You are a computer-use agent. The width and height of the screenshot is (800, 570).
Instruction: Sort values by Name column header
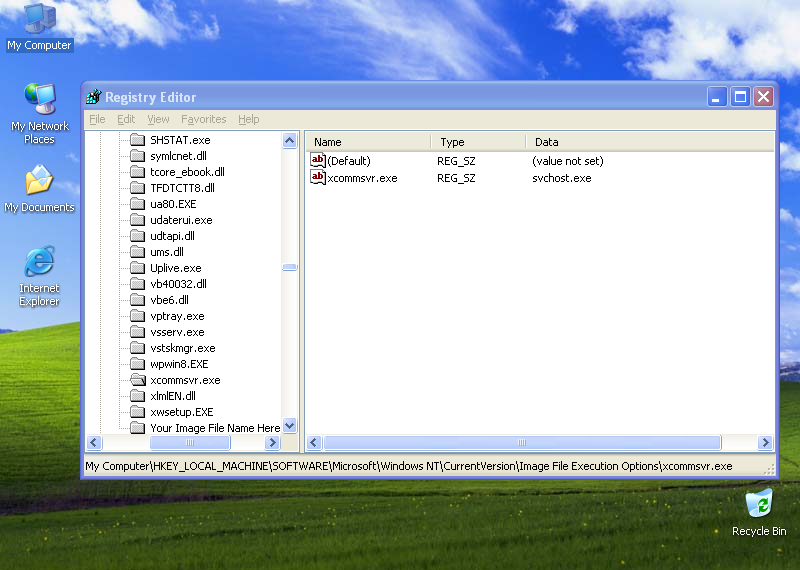tap(366, 142)
